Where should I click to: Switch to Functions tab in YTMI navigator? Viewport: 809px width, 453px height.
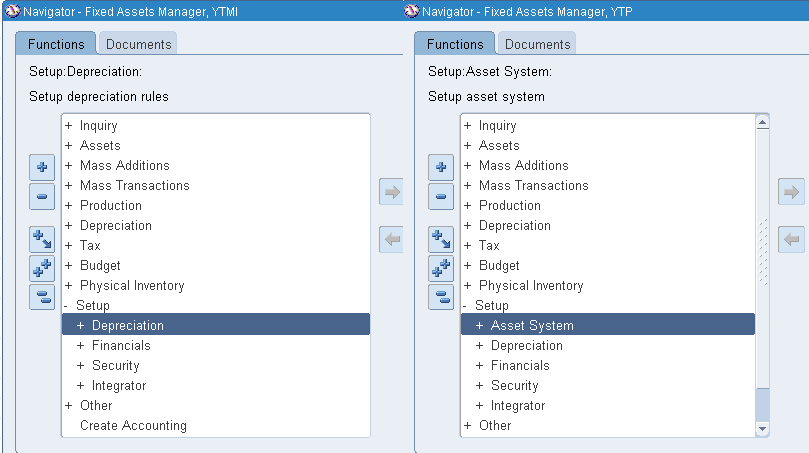click(56, 44)
